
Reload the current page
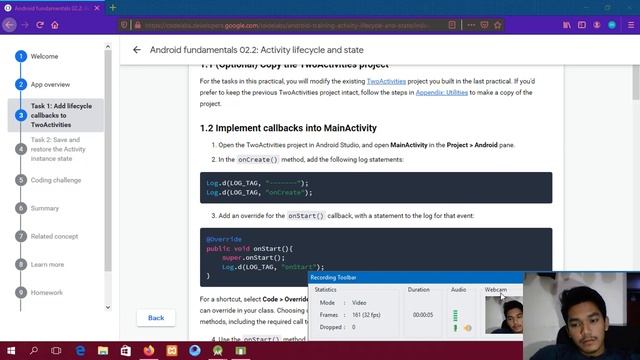pos(40,25)
